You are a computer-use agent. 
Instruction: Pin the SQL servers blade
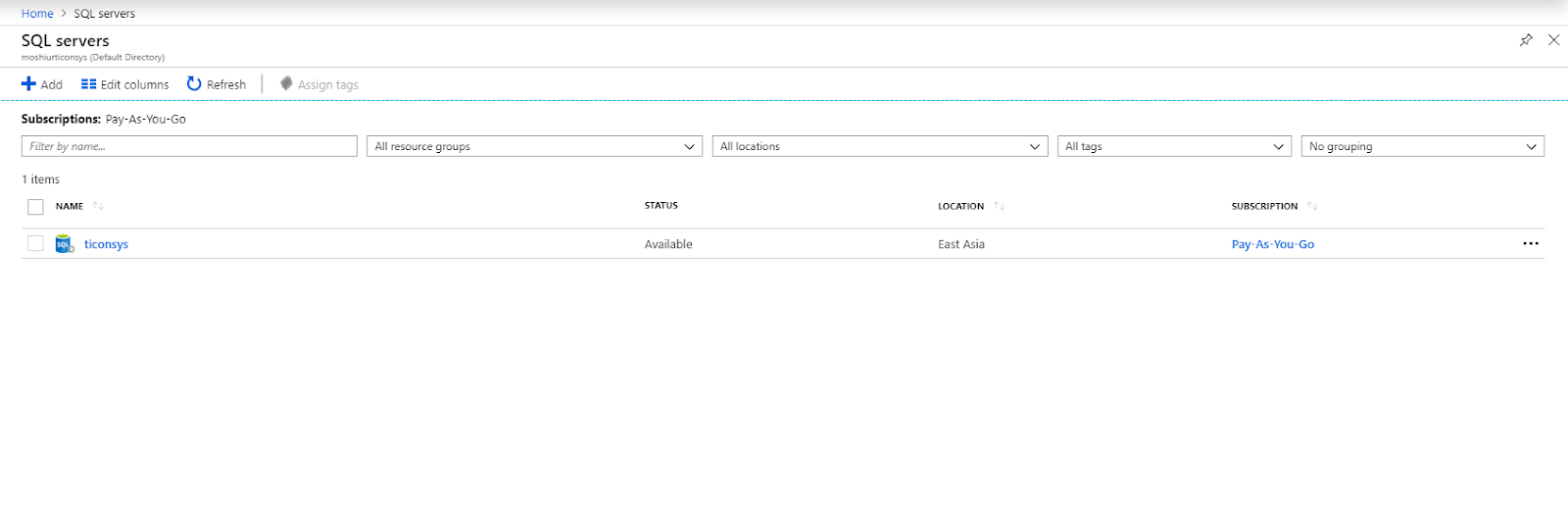click(1526, 40)
